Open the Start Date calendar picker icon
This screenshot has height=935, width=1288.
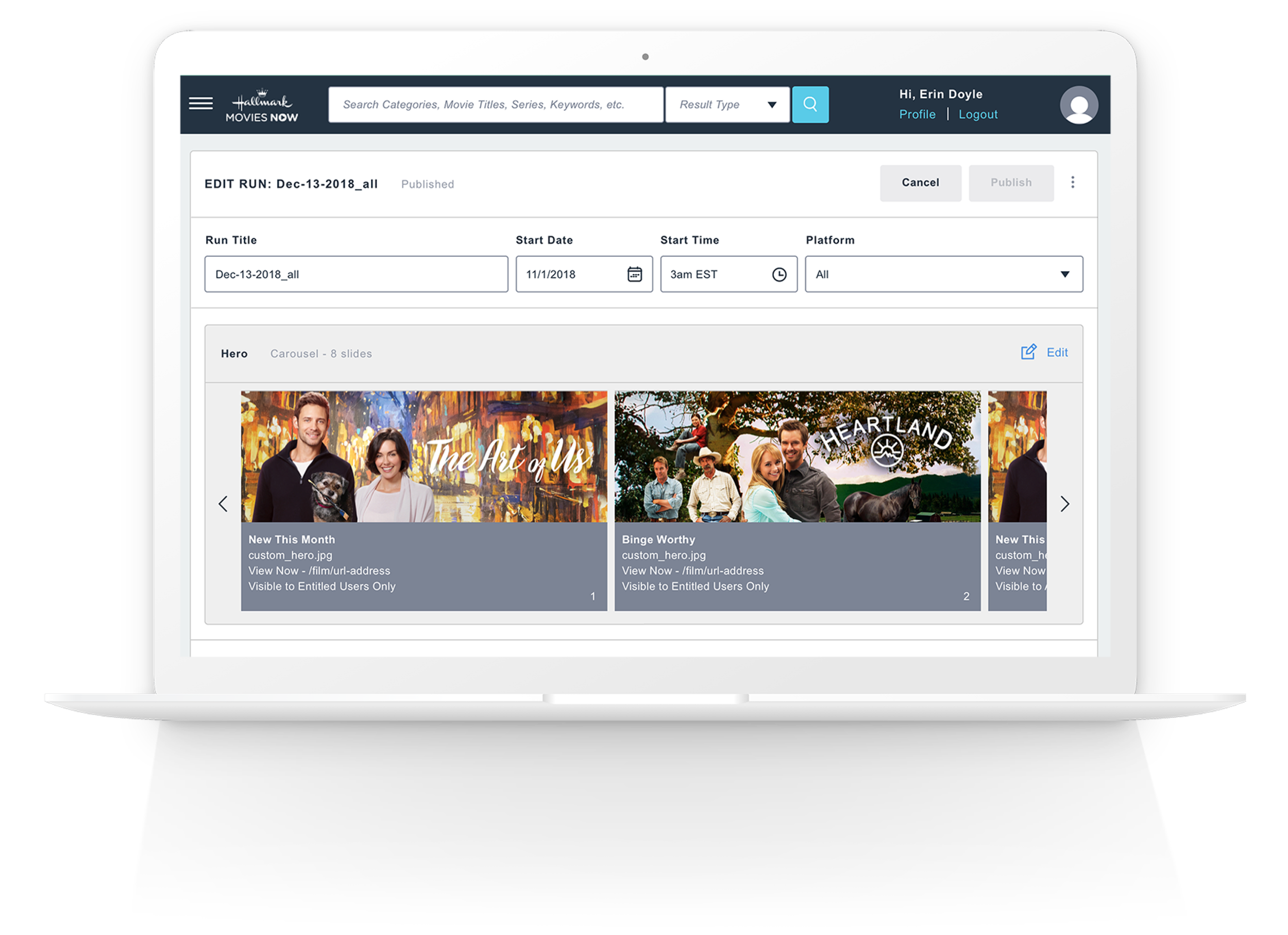click(x=634, y=274)
